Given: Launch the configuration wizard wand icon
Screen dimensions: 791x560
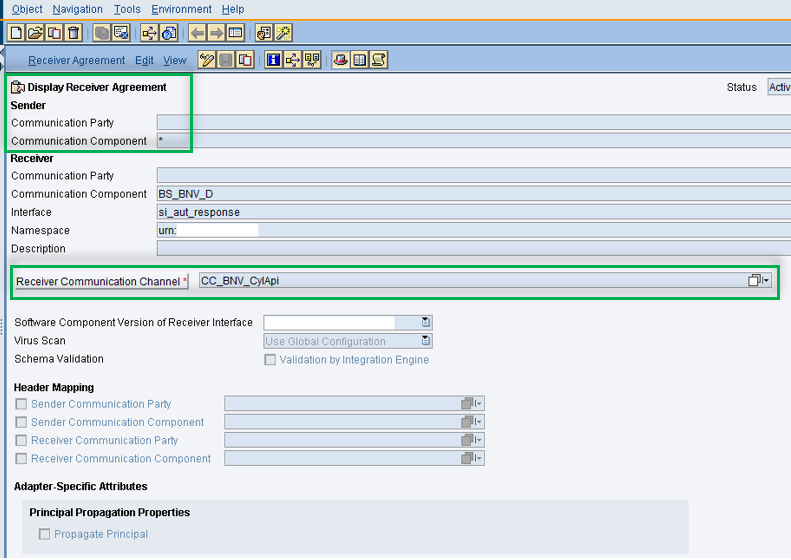Looking at the screenshot, I should pos(283,33).
